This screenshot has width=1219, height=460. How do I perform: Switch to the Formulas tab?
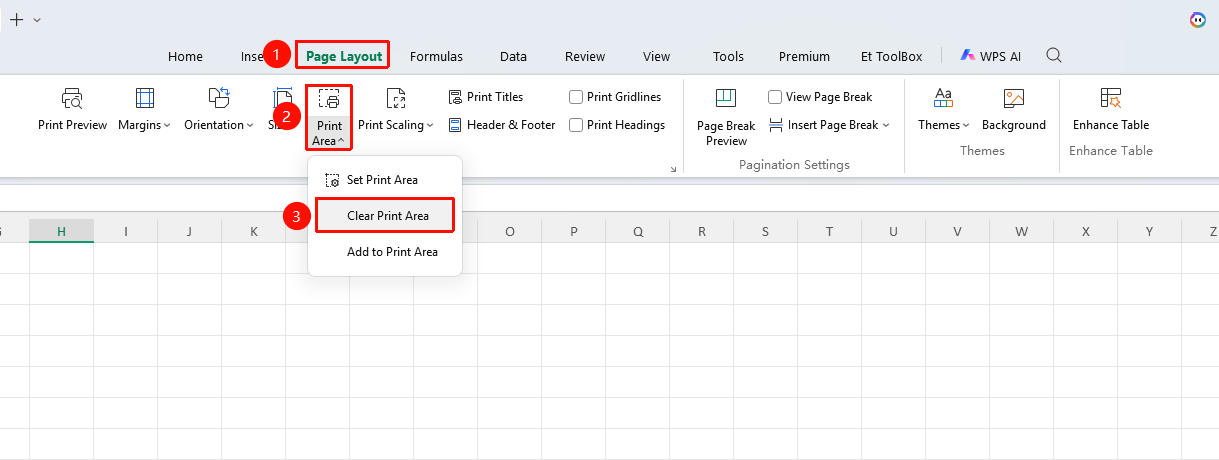coord(436,56)
